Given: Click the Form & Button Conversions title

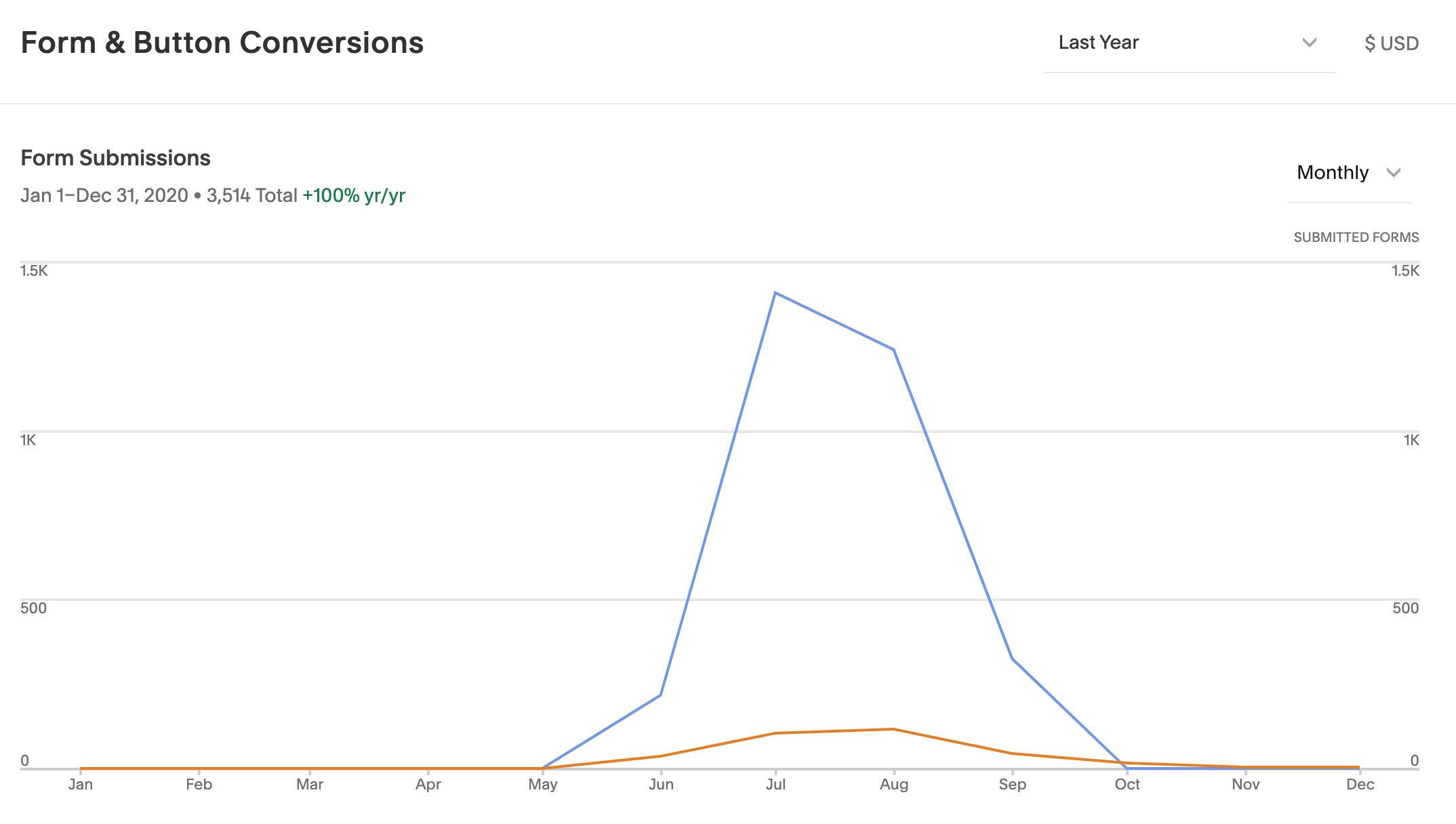Looking at the screenshot, I should (x=222, y=43).
